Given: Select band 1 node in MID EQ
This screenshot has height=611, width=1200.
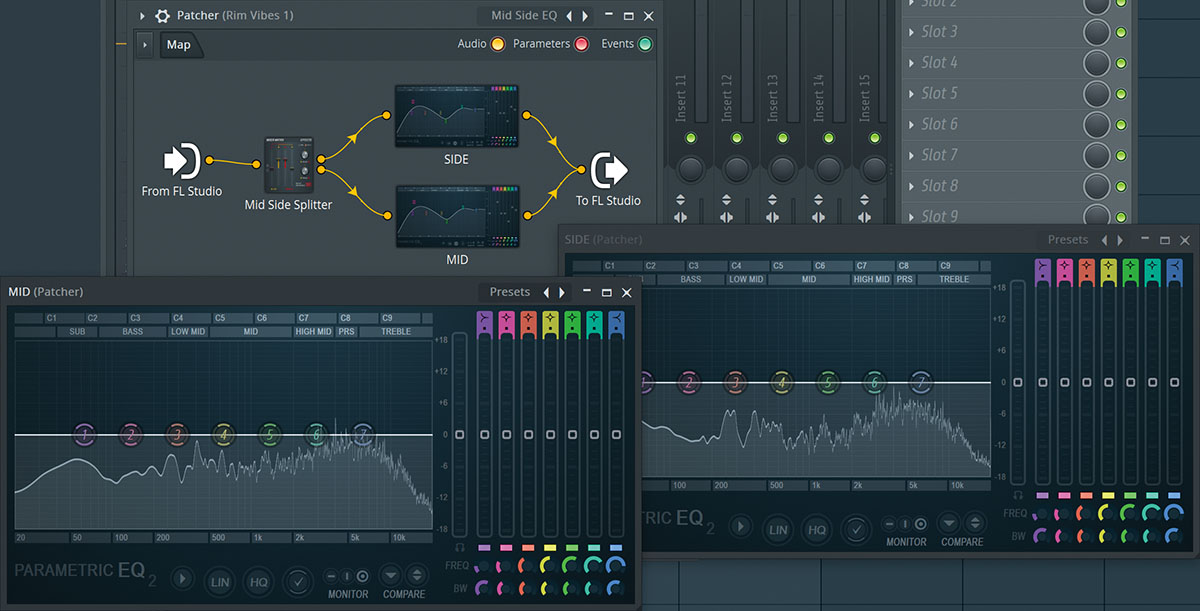Looking at the screenshot, I should click(x=85, y=434).
